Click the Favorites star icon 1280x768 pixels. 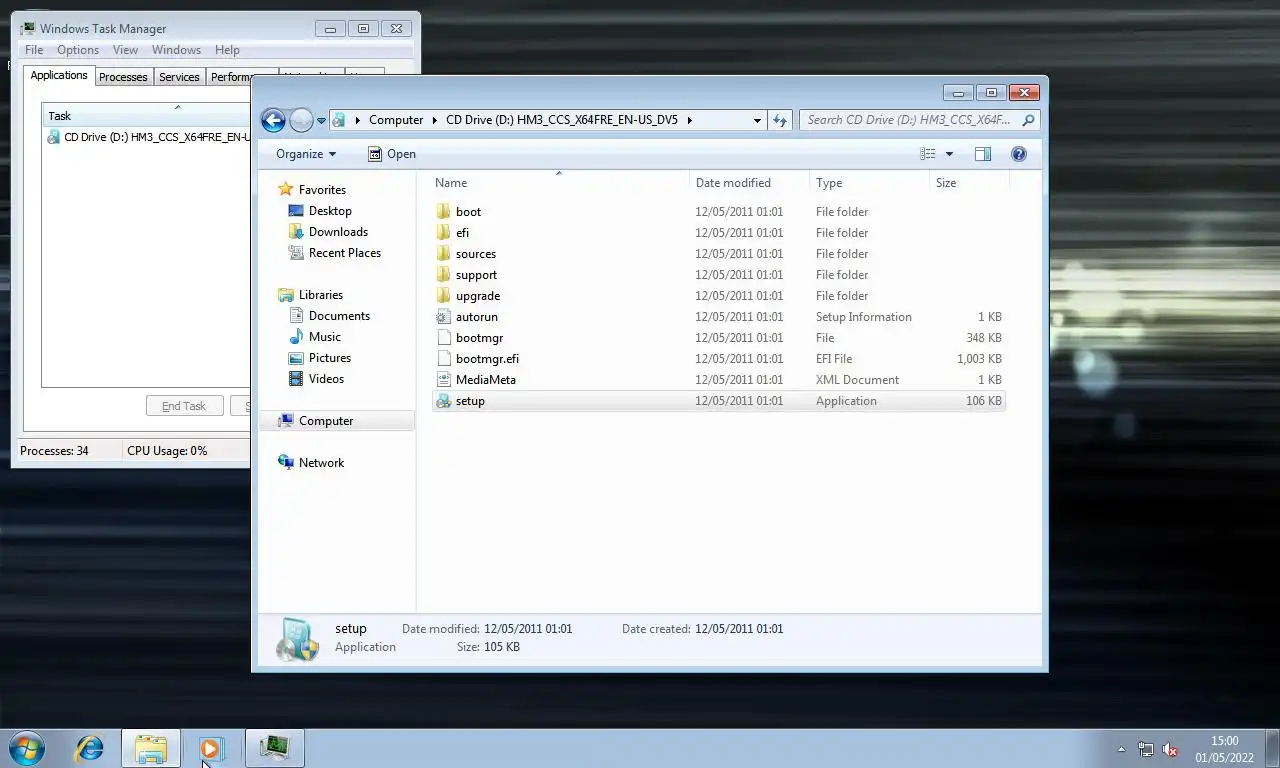tap(286, 190)
